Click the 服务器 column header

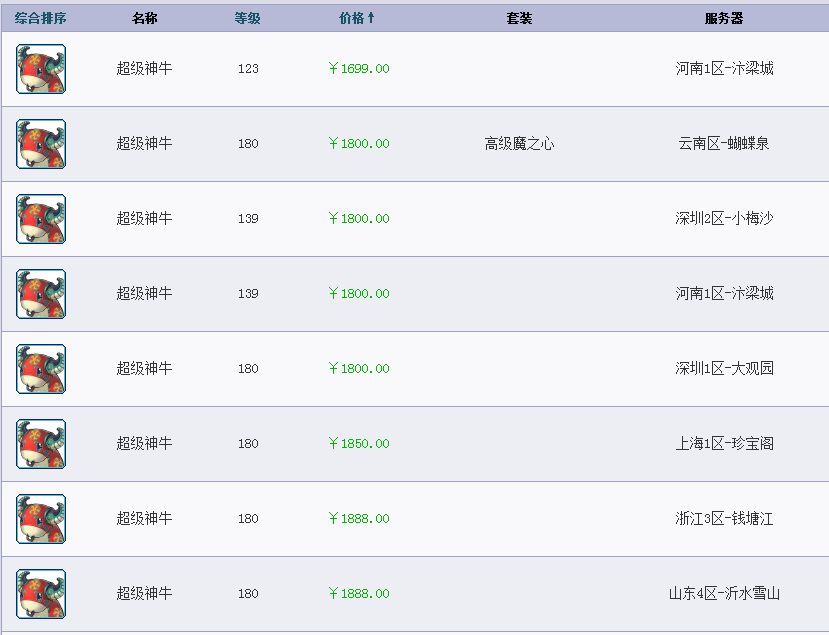click(724, 19)
